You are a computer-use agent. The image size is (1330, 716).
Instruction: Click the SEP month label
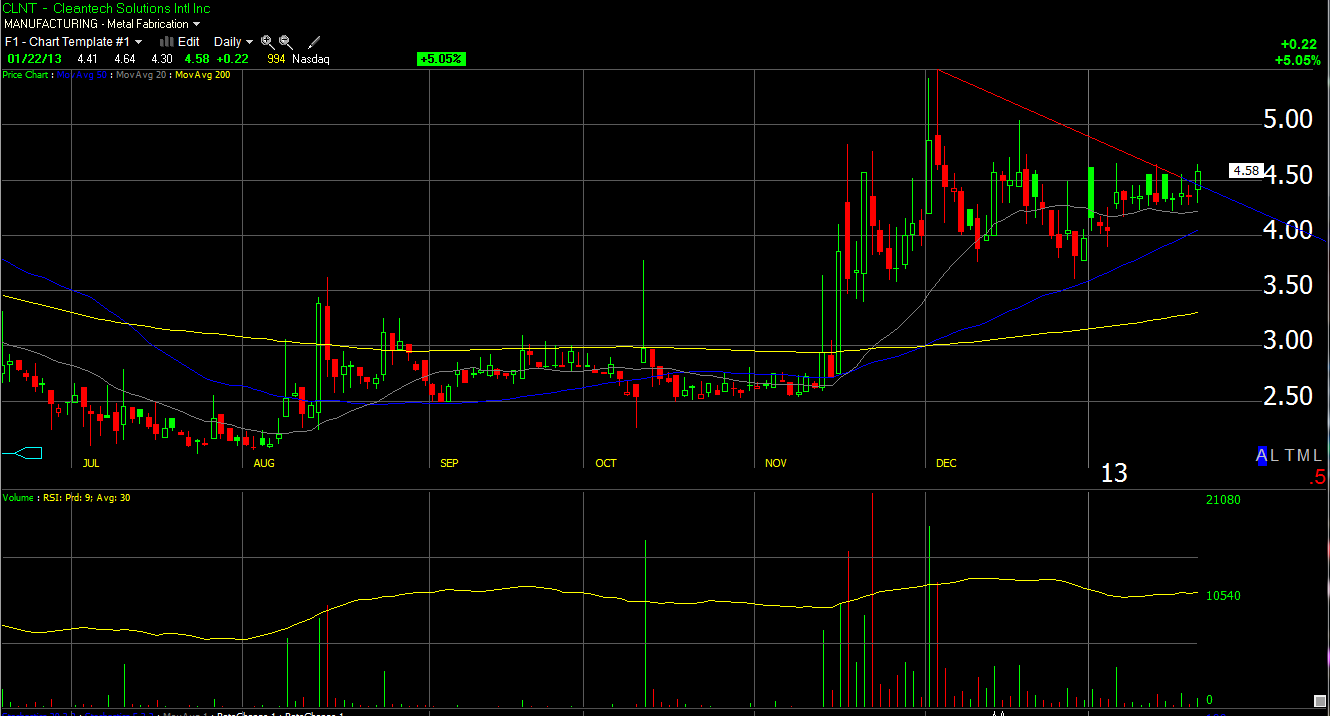tap(449, 464)
